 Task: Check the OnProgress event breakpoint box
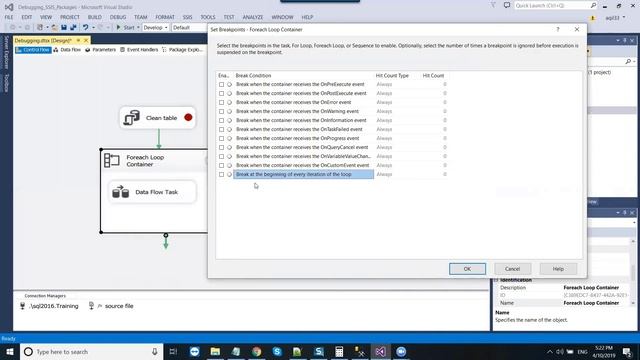(221, 138)
